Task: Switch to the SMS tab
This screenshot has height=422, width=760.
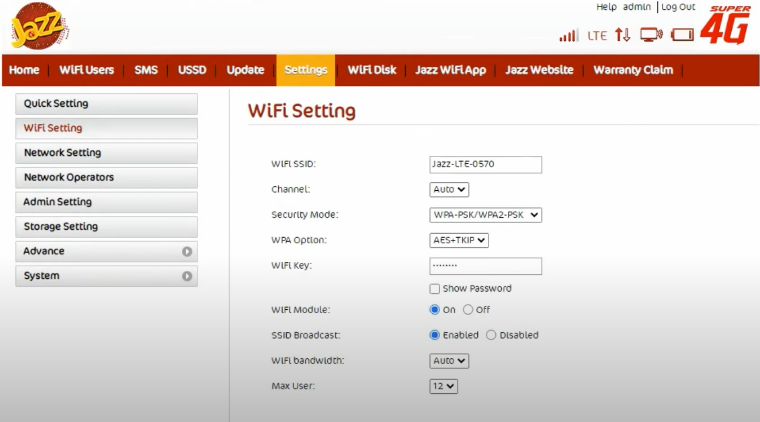Action: (146, 70)
